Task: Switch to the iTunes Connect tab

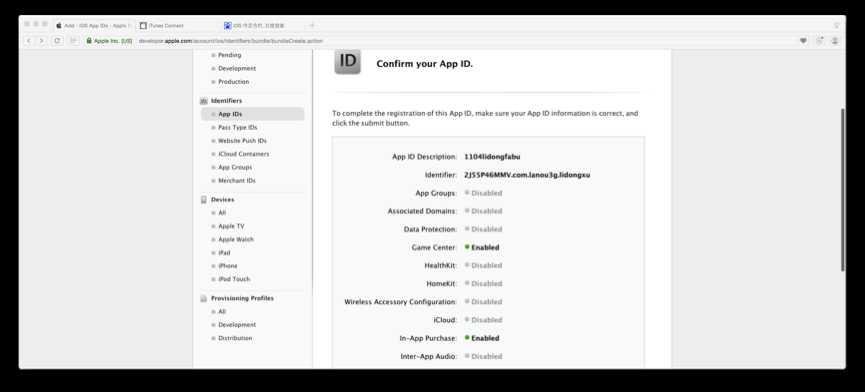Action: pos(177,25)
